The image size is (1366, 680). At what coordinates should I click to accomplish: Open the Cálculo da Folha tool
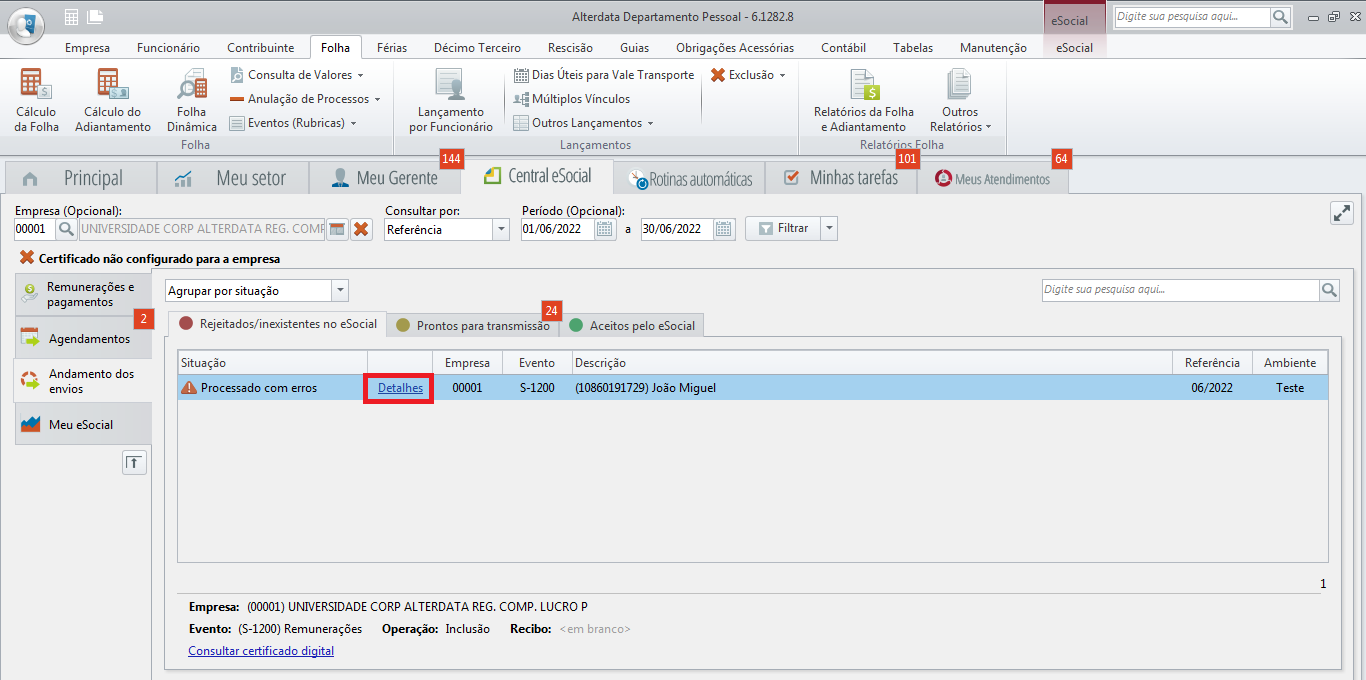[37, 100]
